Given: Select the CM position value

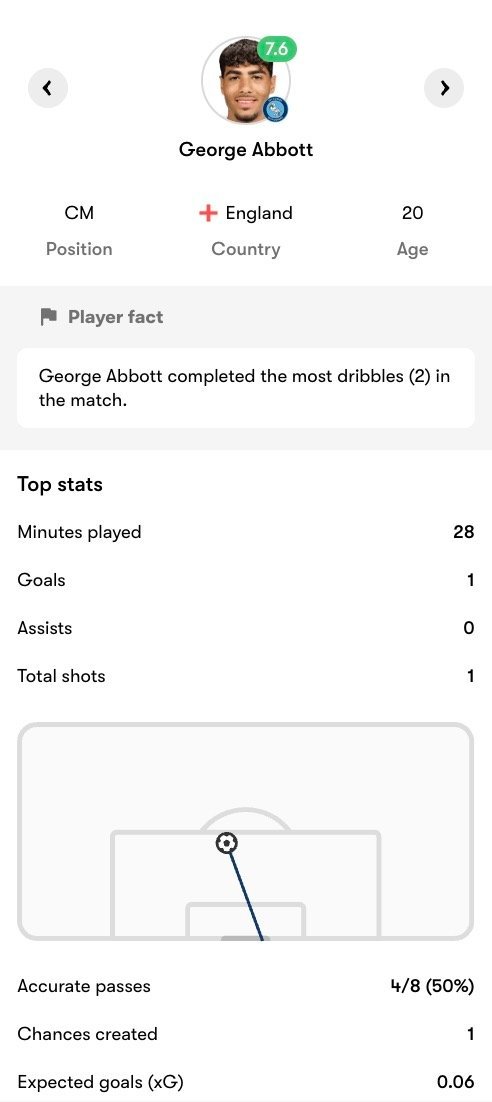Looking at the screenshot, I should click(x=79, y=213).
